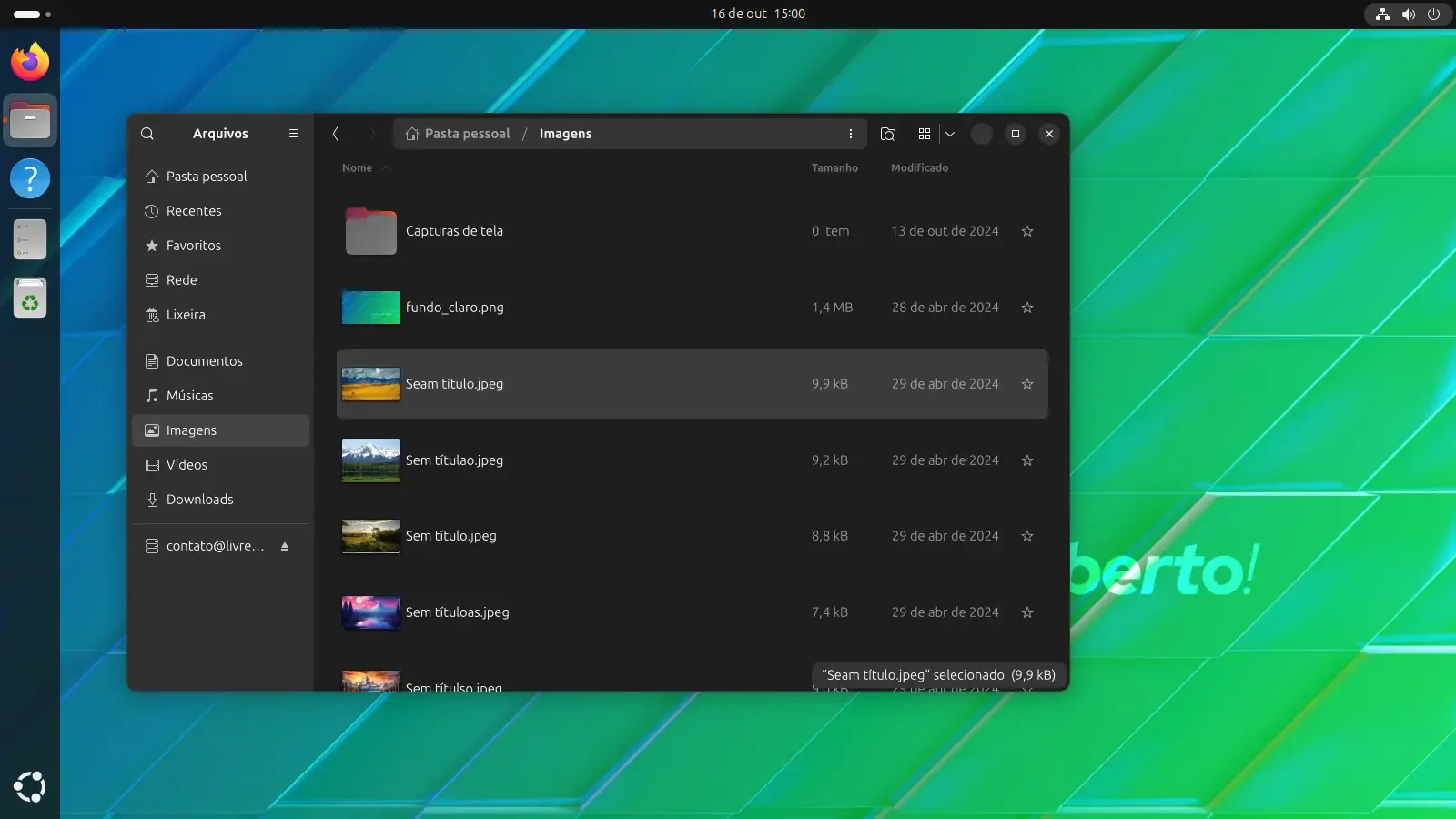
Task: Open Músicas in the sidebar
Action: pyautogui.click(x=220, y=396)
